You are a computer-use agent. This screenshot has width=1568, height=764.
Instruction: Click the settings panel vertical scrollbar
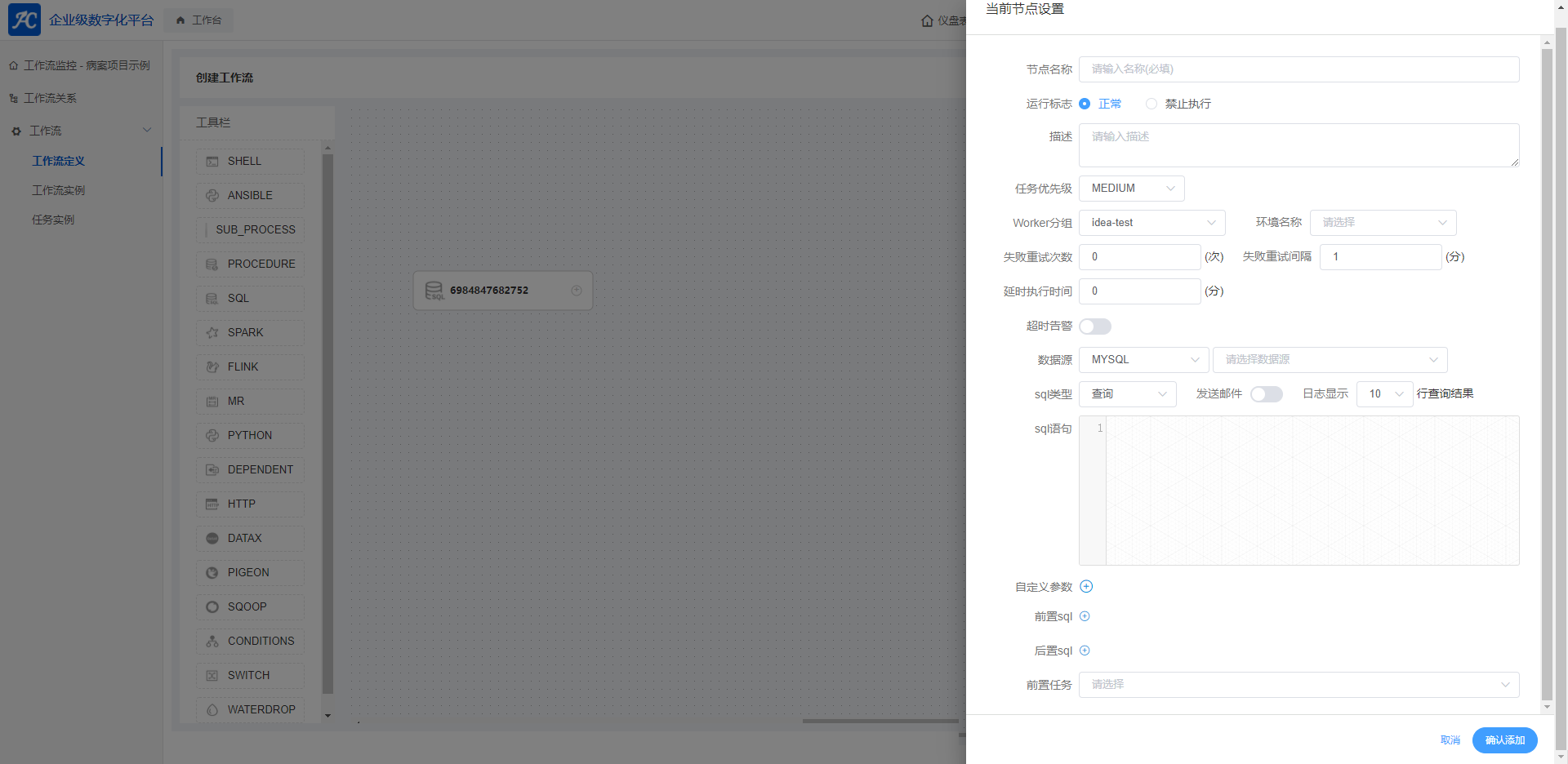[x=1547, y=367]
